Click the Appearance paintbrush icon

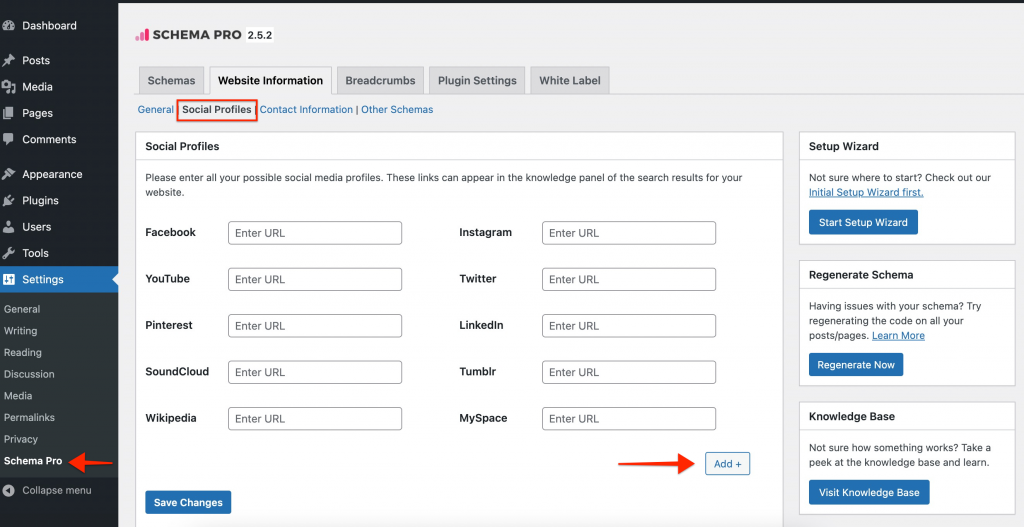click(x=9, y=174)
